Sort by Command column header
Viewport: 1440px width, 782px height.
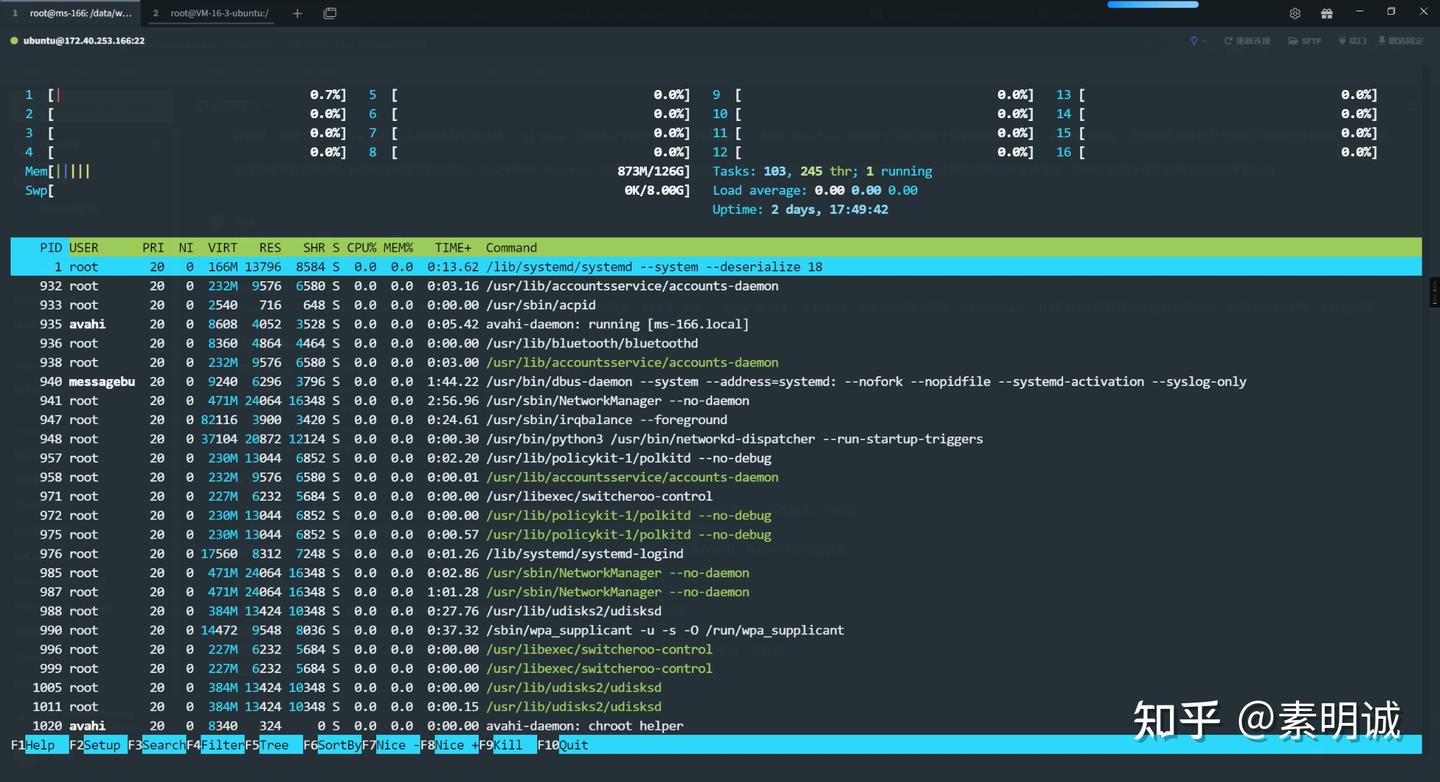coord(511,248)
